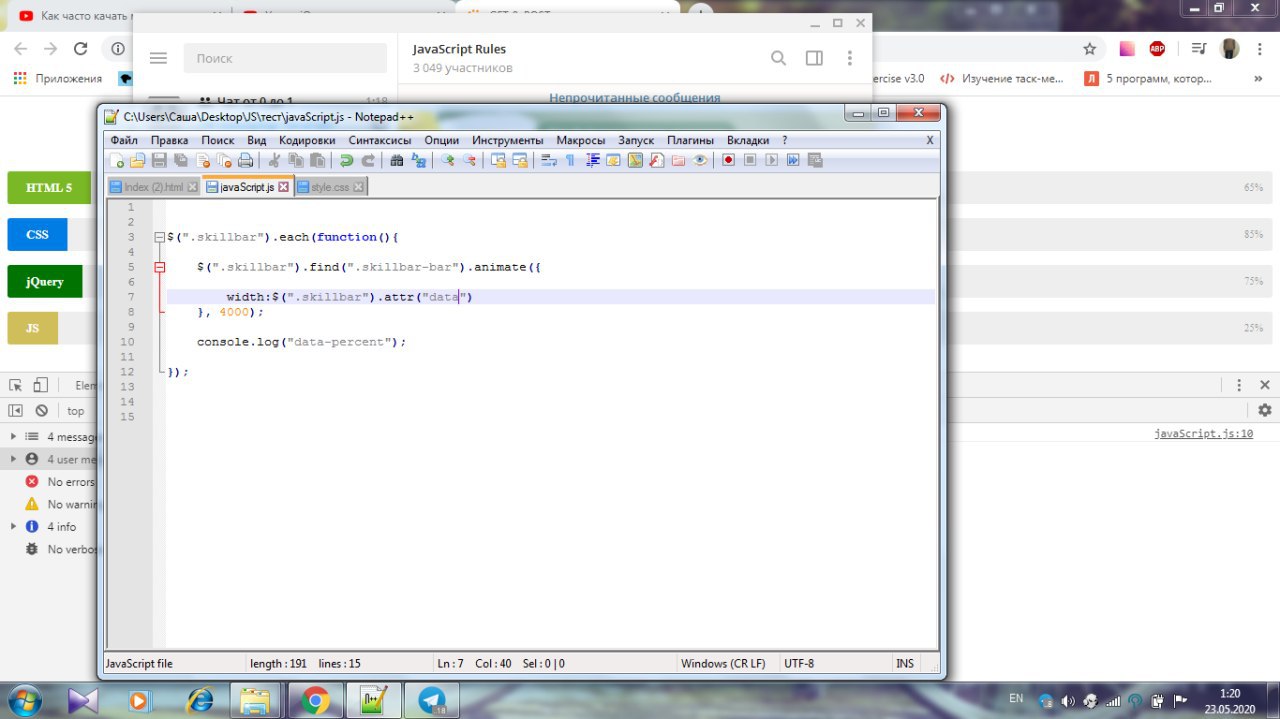
Task: Open the Кодировки menu in Notepad++
Action: click(307, 140)
